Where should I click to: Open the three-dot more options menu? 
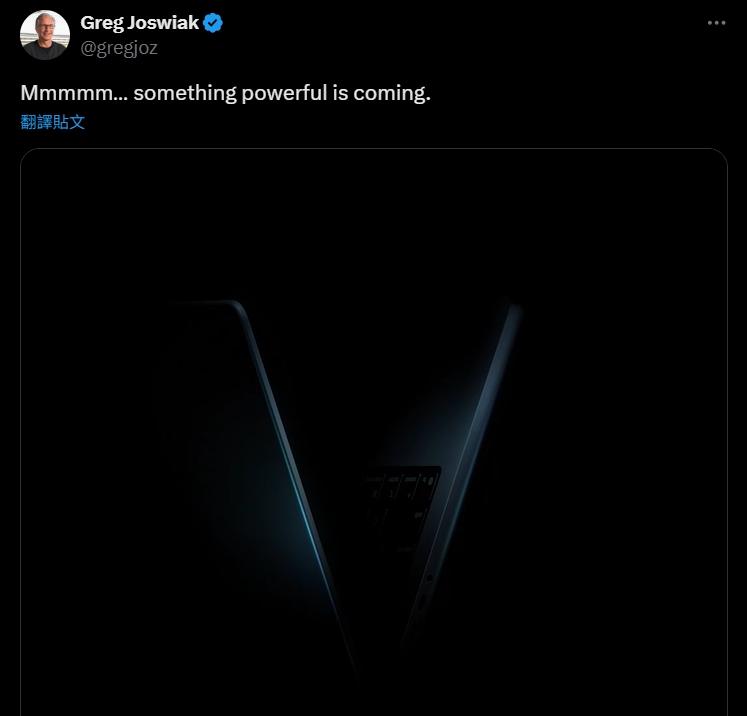click(716, 23)
